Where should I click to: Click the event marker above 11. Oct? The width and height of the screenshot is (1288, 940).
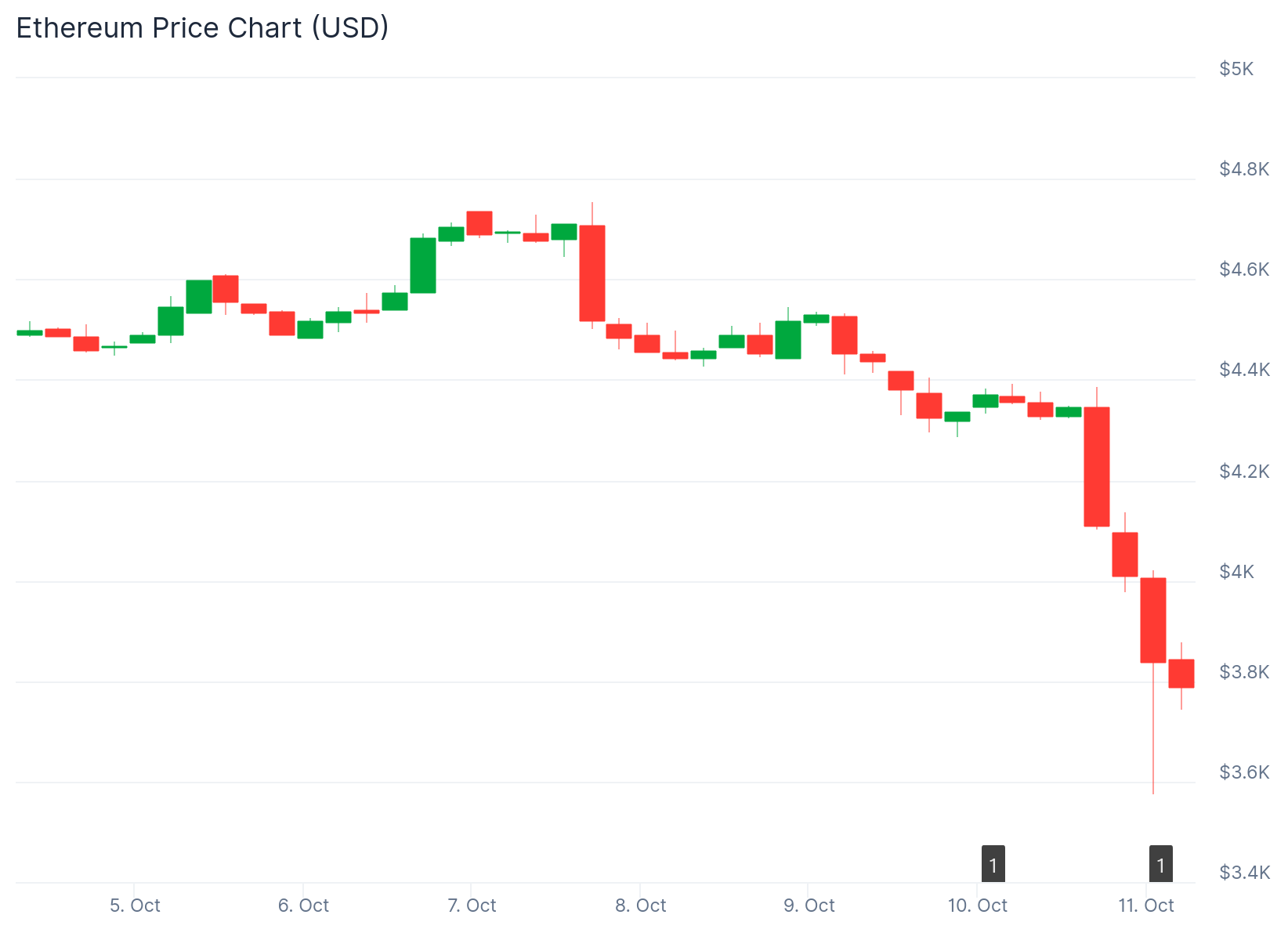1161,865
